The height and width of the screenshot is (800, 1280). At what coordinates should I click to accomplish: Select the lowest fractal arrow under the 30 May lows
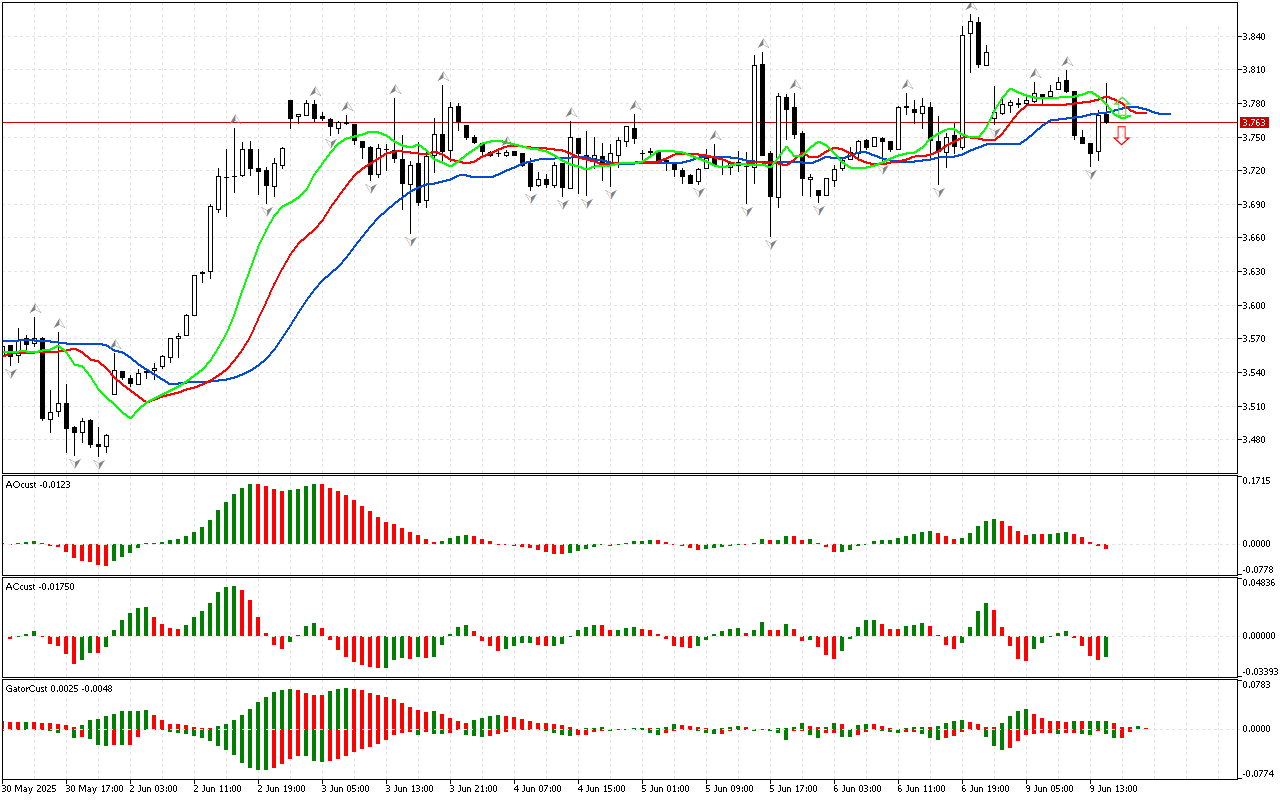coord(74,462)
